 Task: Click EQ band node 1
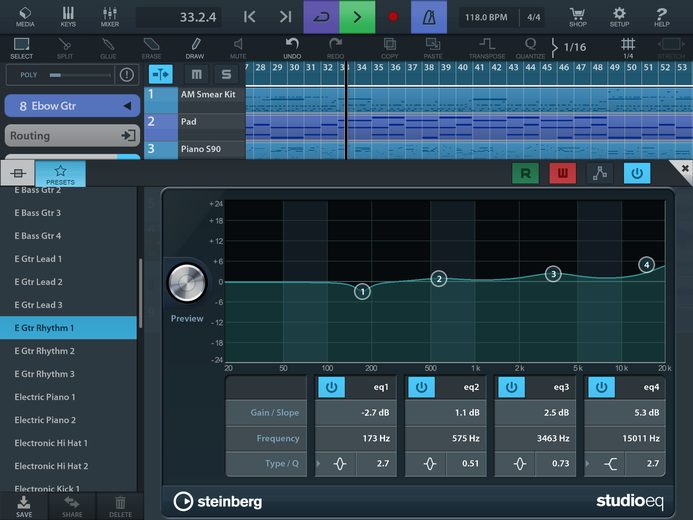pos(362,291)
